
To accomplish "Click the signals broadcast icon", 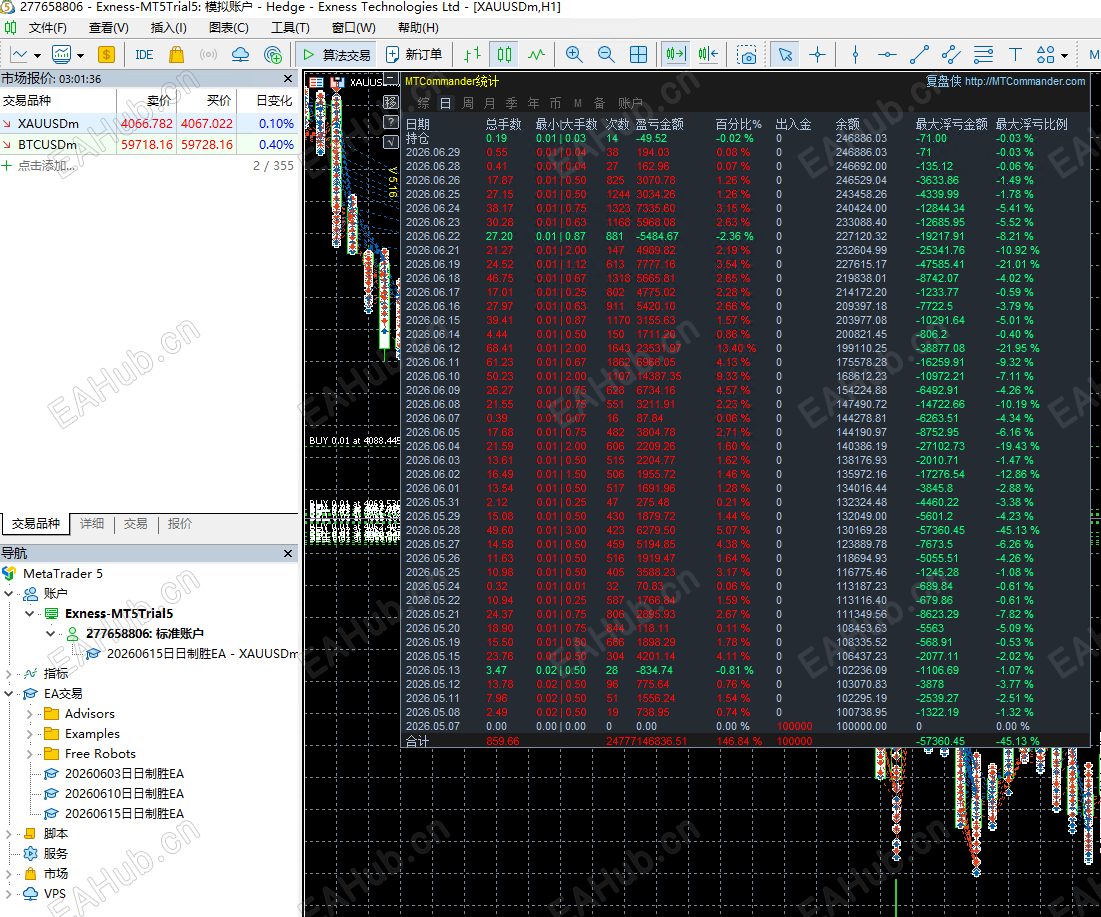I will [x=208, y=55].
